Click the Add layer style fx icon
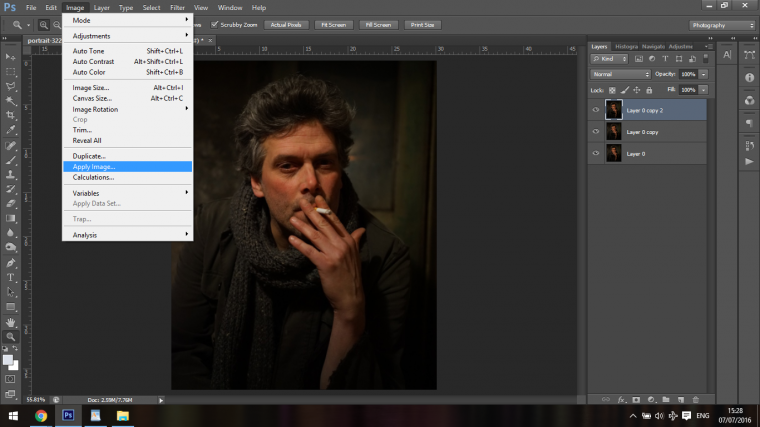This screenshot has width=760, height=427. click(x=621, y=399)
